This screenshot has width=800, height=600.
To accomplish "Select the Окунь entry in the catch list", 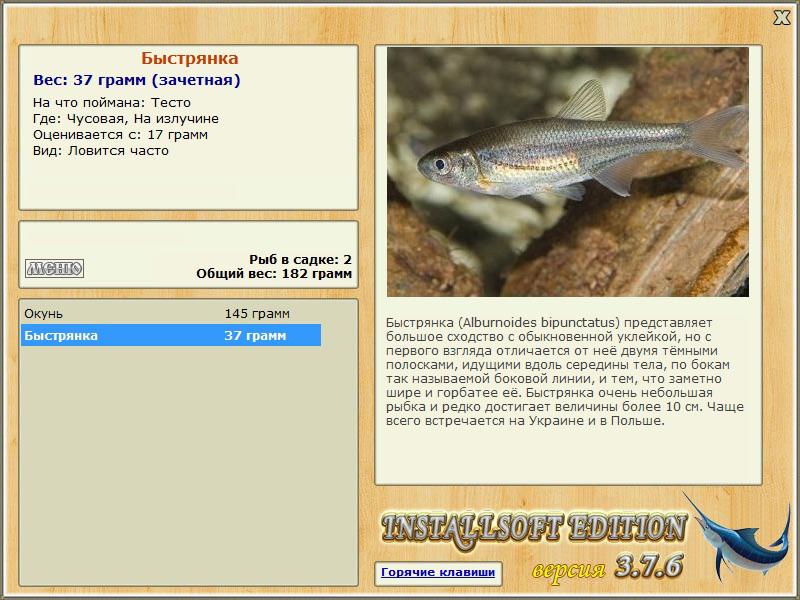I will click(x=171, y=313).
